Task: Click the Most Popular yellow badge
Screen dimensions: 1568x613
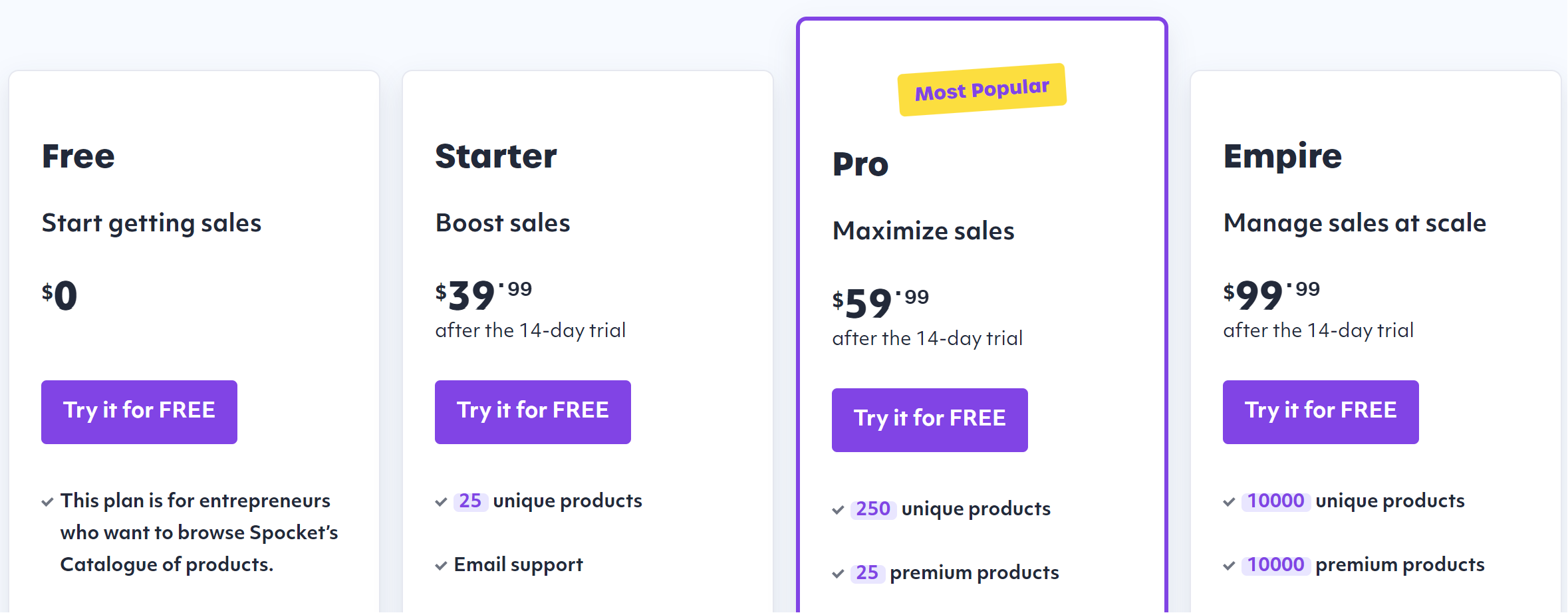Action: pyautogui.click(x=982, y=90)
